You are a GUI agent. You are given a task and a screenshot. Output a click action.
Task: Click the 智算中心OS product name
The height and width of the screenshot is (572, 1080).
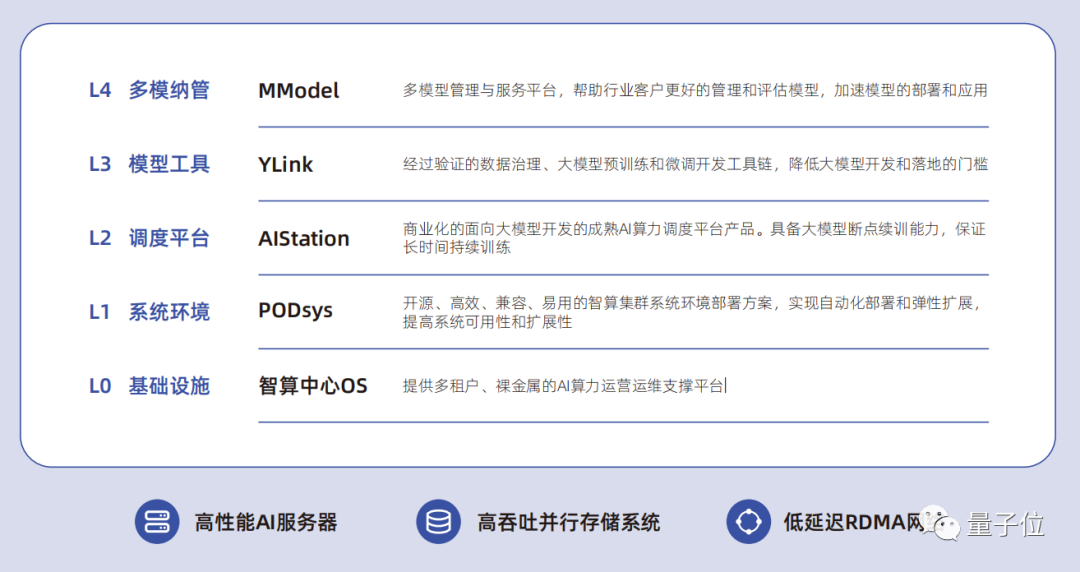pyautogui.click(x=313, y=386)
